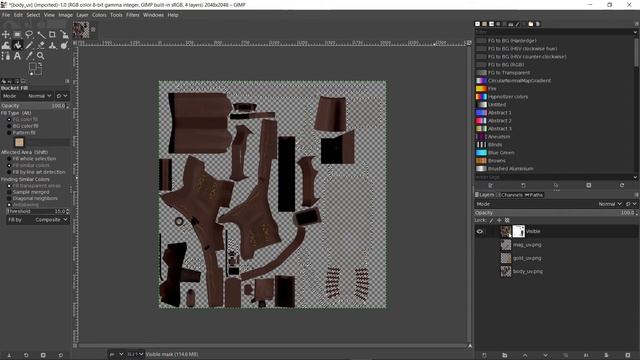Toggle lock alpha channel icon

507,220
